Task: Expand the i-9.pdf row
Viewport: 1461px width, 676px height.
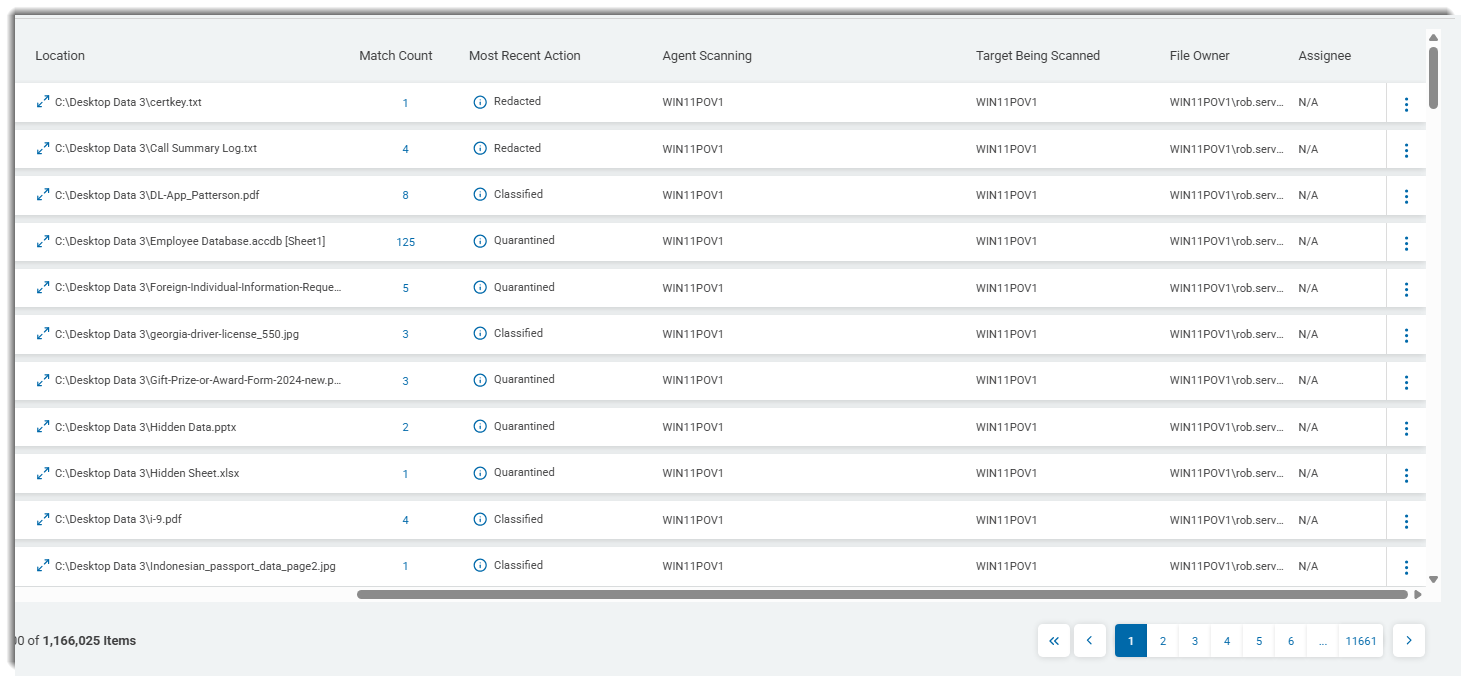Action: pyautogui.click(x=43, y=520)
